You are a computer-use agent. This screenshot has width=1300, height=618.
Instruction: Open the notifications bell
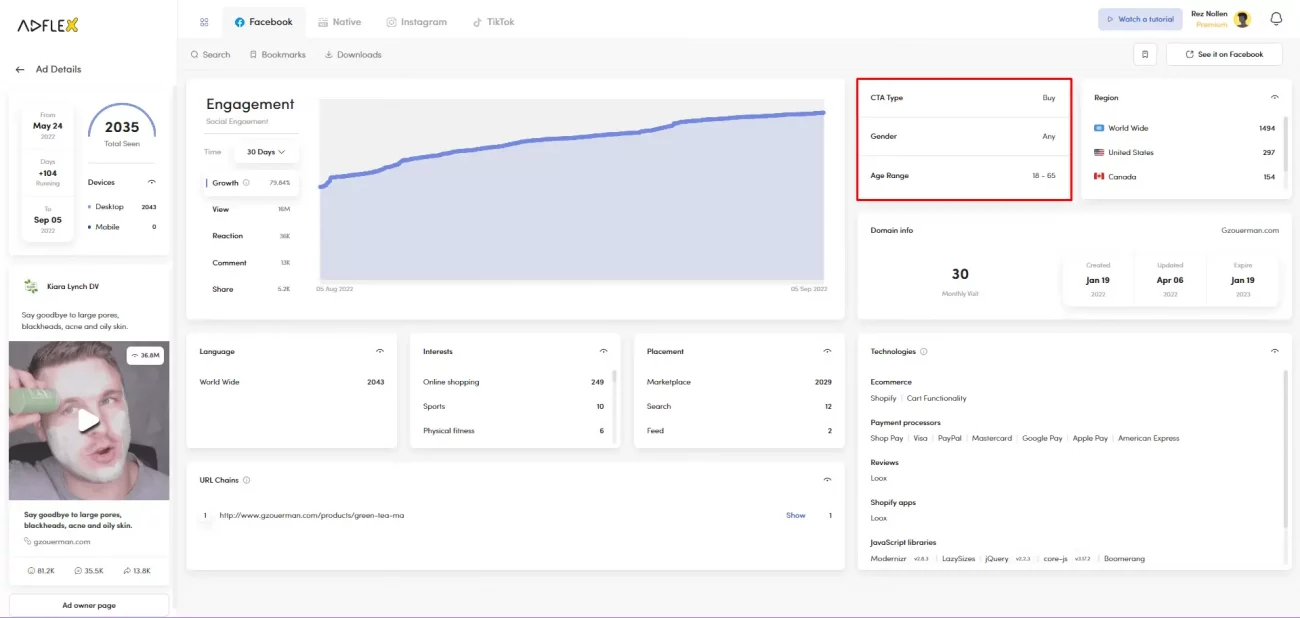[x=1276, y=19]
